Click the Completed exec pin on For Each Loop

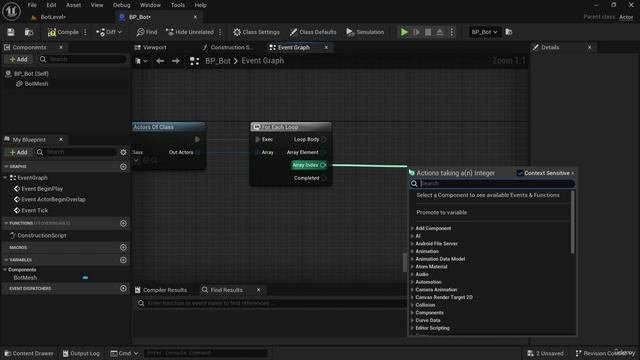click(324, 178)
